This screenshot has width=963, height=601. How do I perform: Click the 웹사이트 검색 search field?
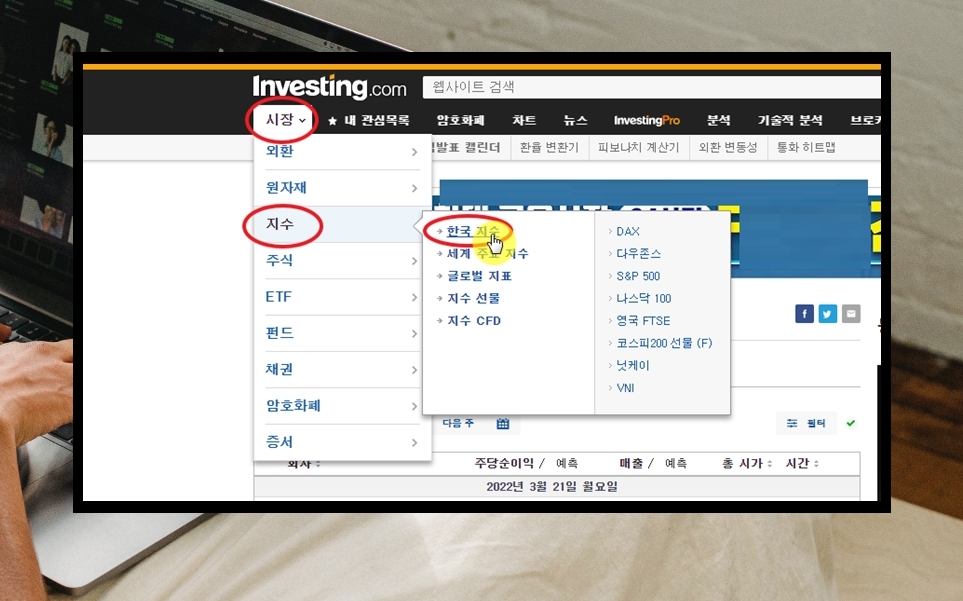tap(652, 87)
